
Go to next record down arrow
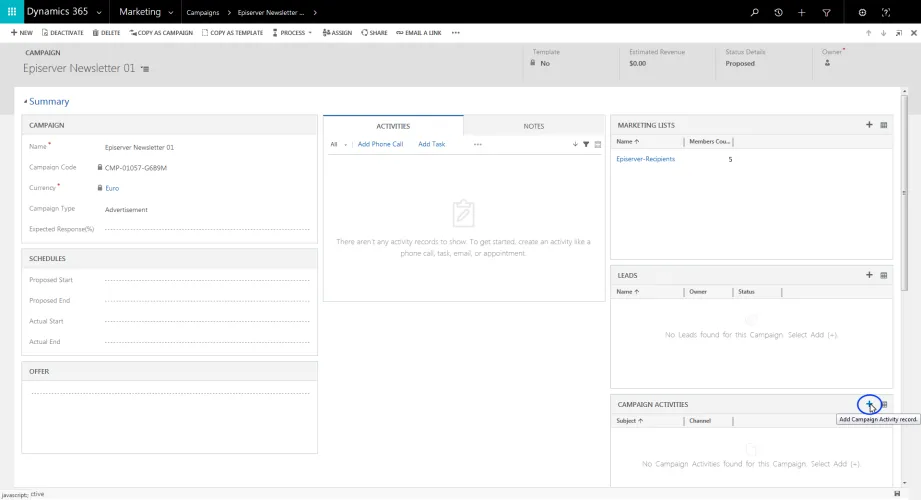coord(883,33)
